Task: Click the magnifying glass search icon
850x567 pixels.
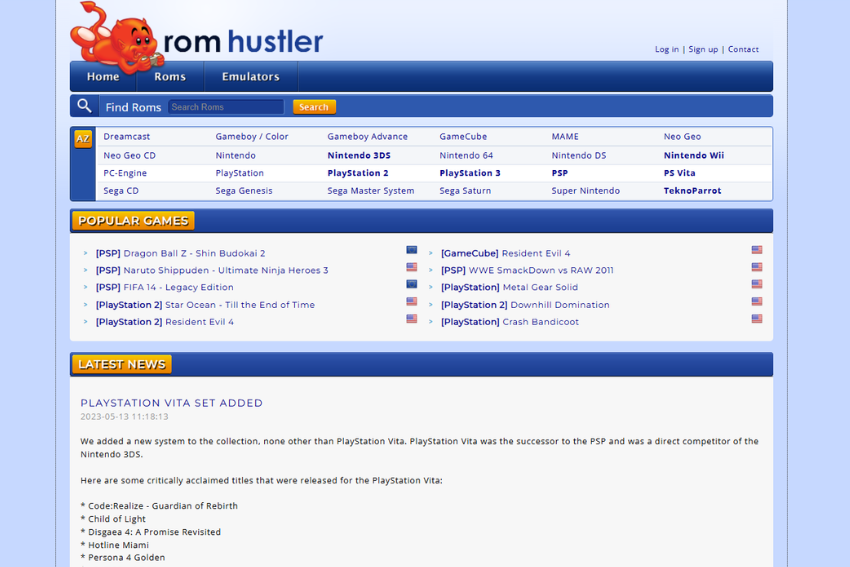Action: (x=84, y=106)
